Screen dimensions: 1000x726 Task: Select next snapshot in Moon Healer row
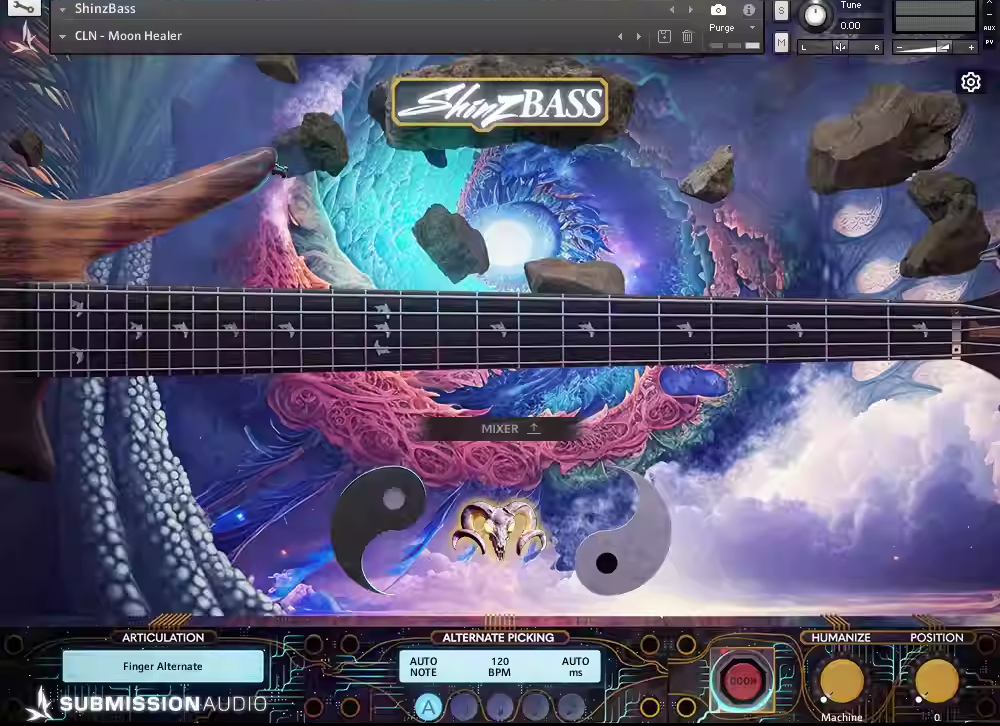tap(638, 36)
